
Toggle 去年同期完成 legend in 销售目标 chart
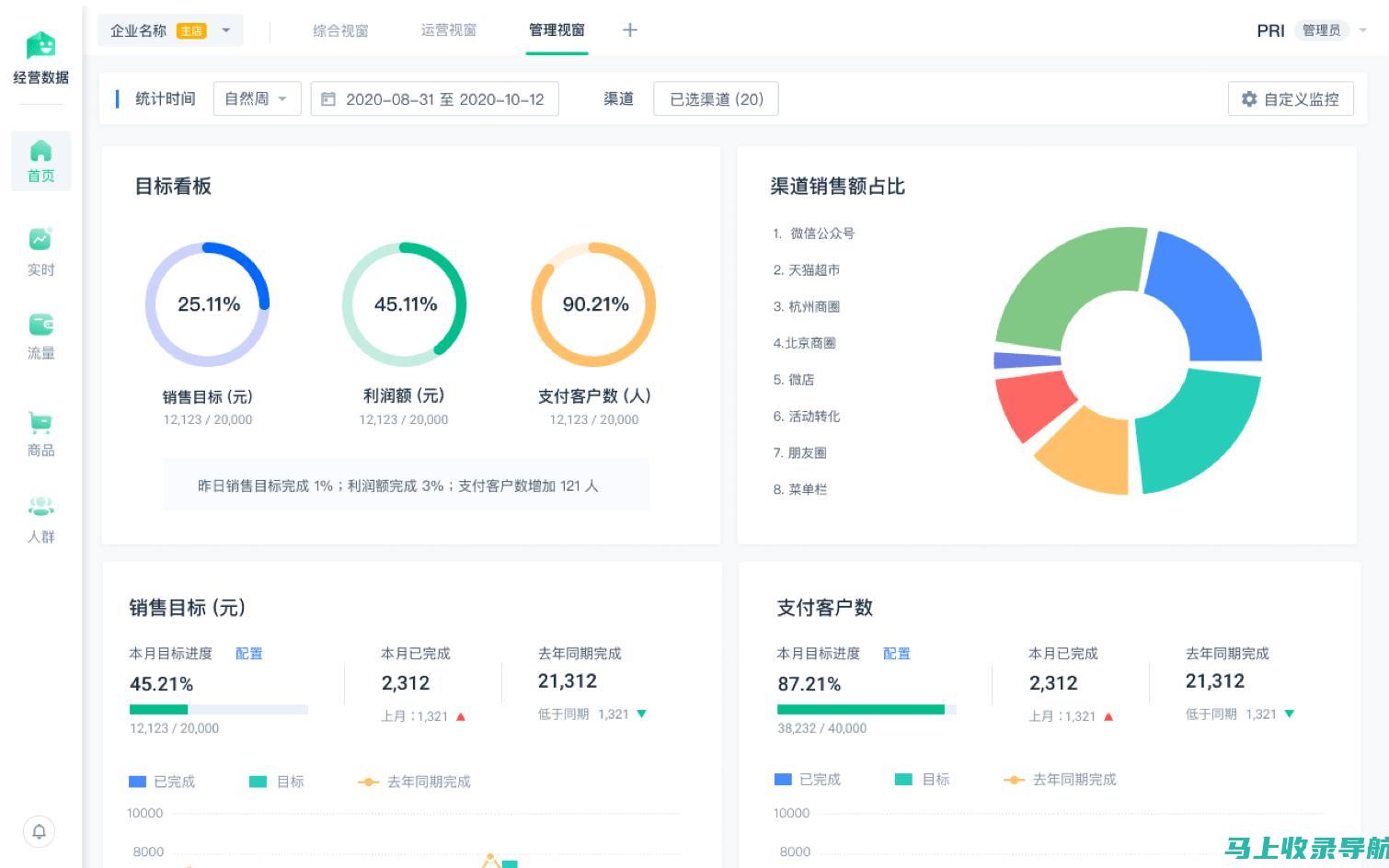(414, 782)
